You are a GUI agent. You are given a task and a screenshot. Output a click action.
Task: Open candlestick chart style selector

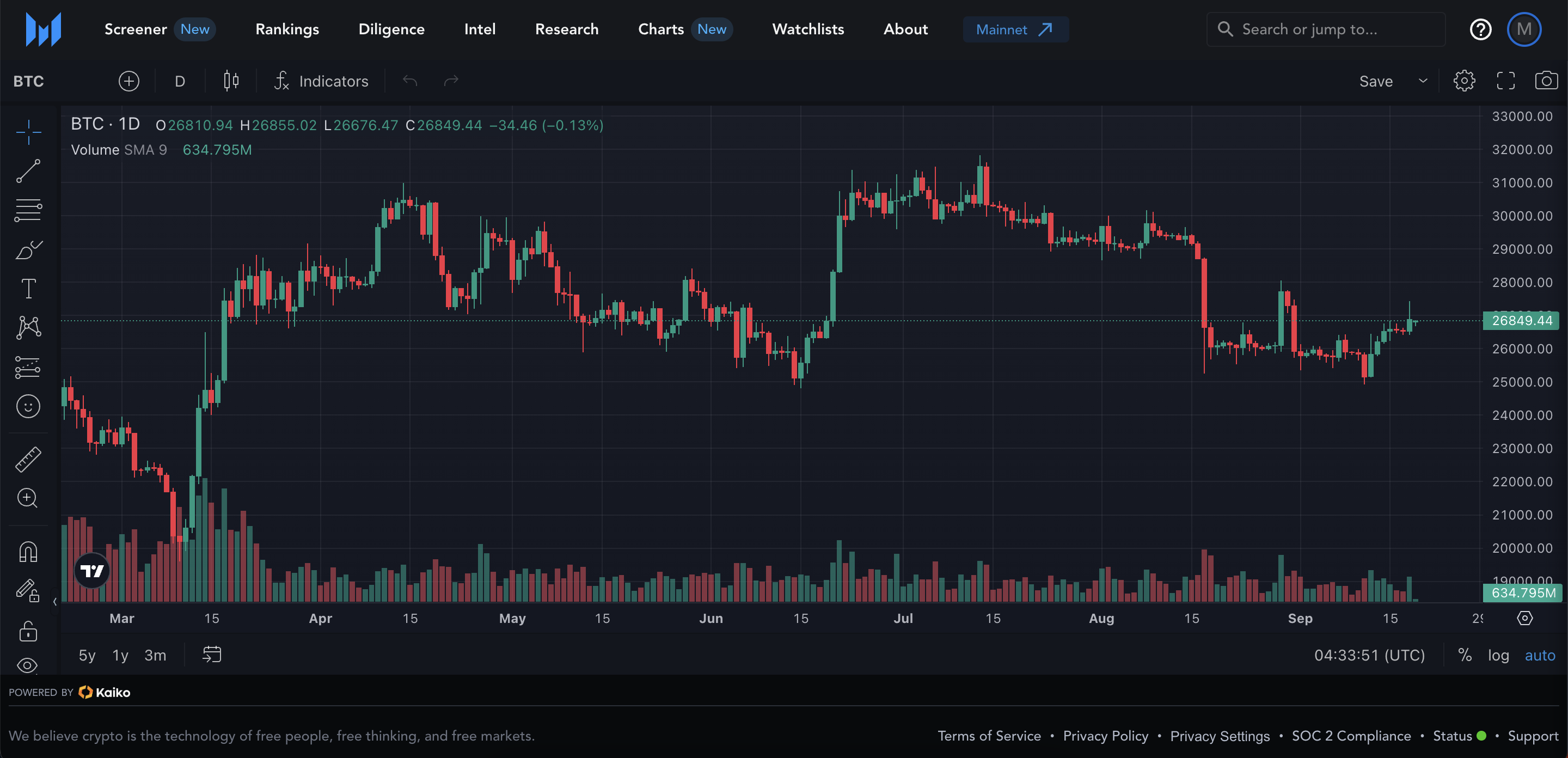231,81
